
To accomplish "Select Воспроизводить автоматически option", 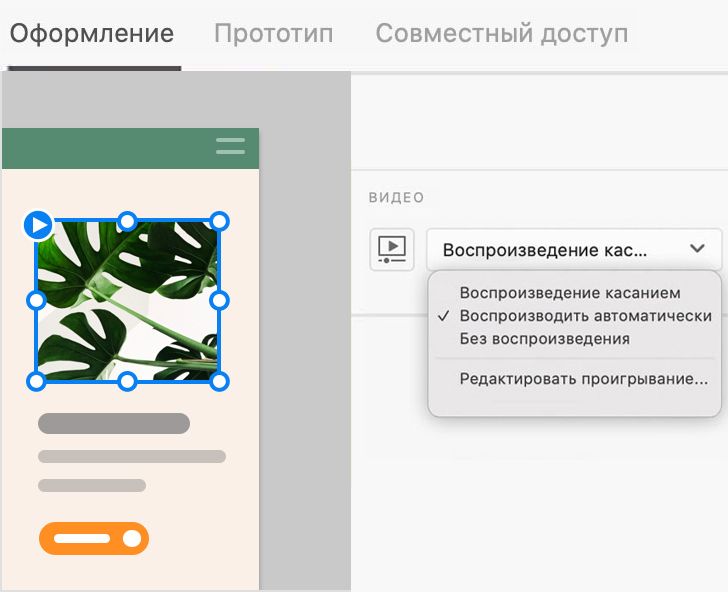I will [585, 316].
